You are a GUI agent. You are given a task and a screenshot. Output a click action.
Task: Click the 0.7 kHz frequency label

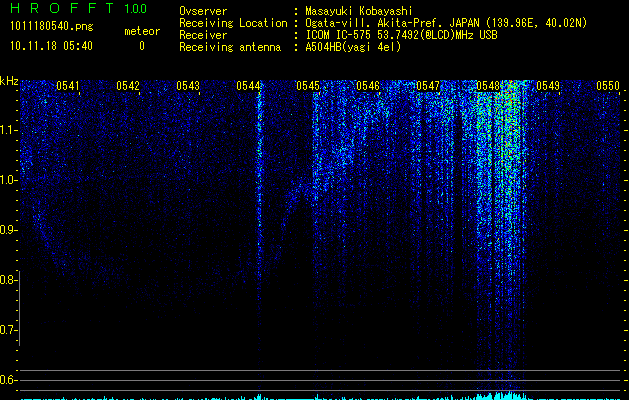coord(8,330)
